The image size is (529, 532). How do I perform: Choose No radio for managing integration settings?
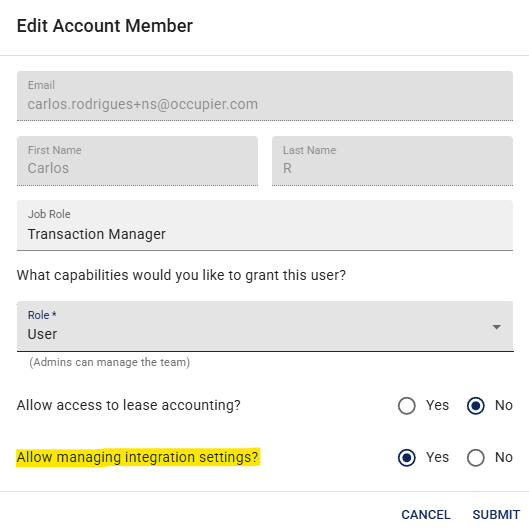pyautogui.click(x=475, y=458)
